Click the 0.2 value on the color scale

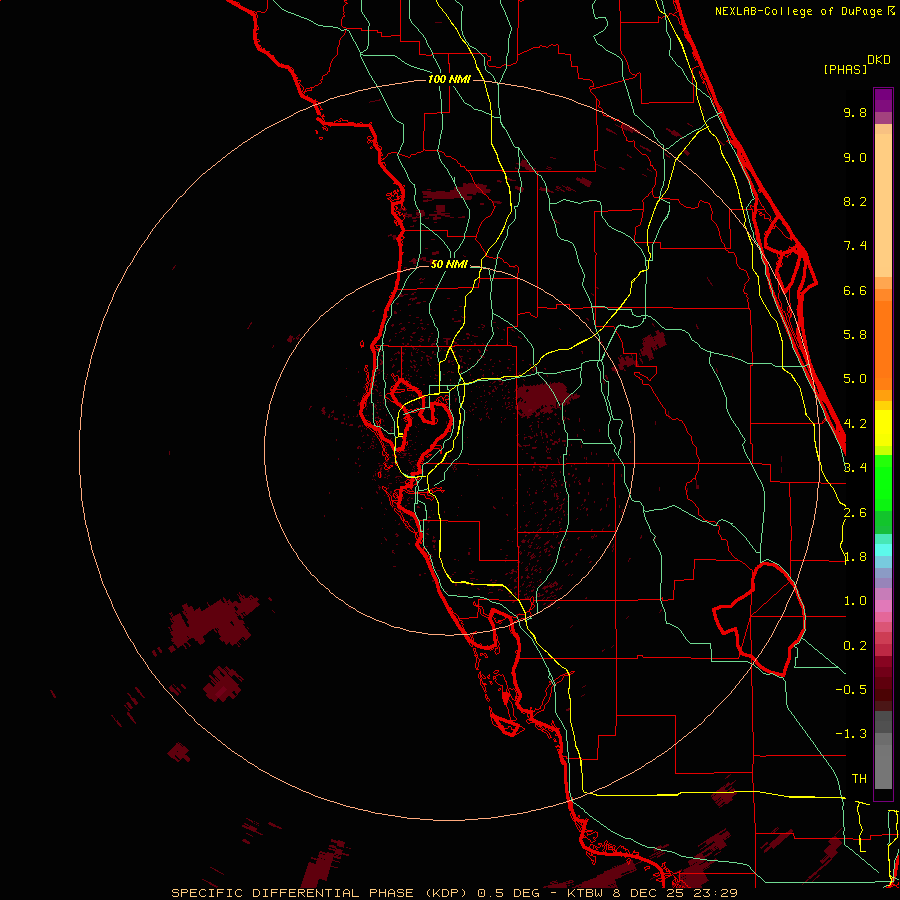[x=855, y=646]
